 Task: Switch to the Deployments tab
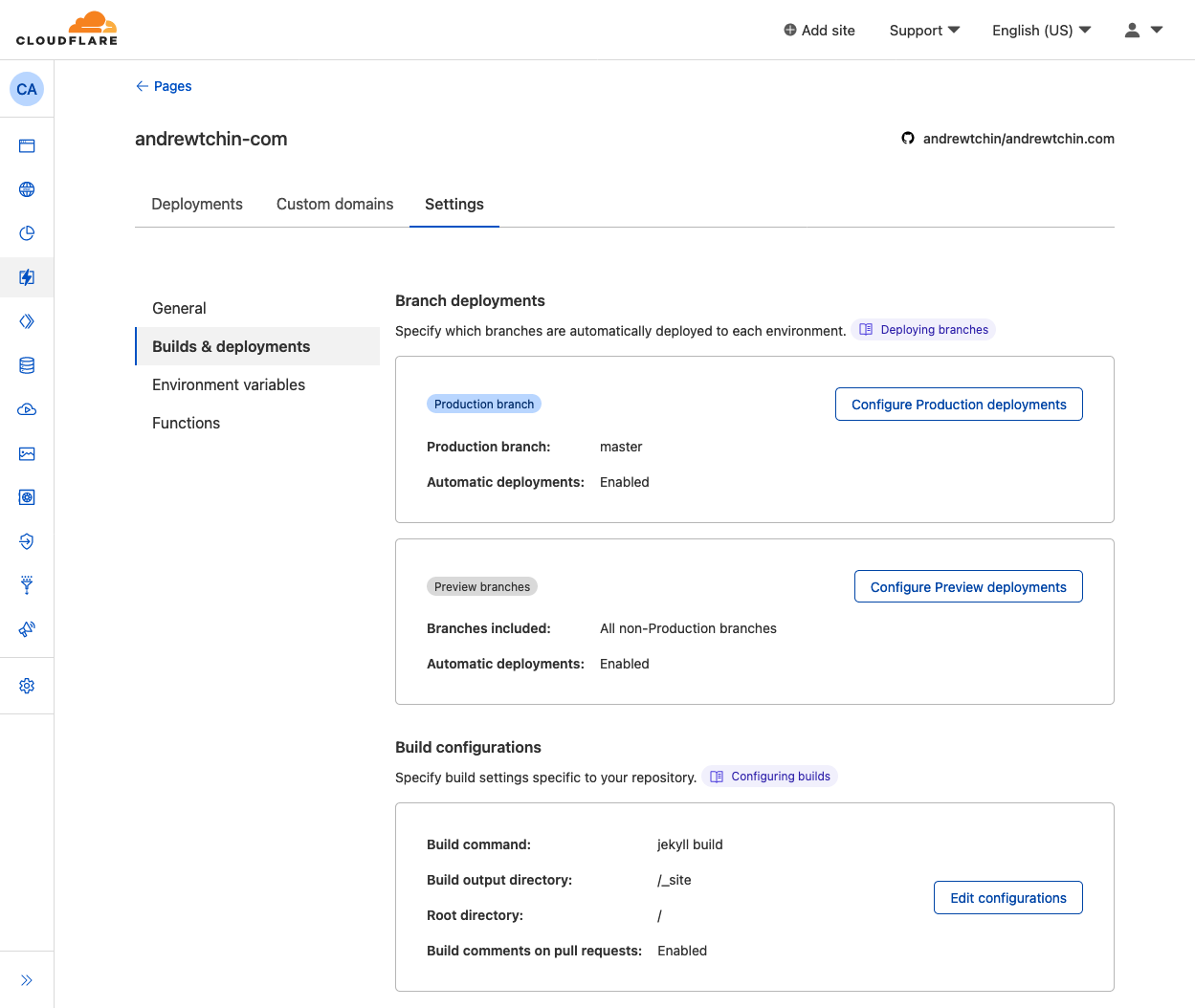coord(196,204)
